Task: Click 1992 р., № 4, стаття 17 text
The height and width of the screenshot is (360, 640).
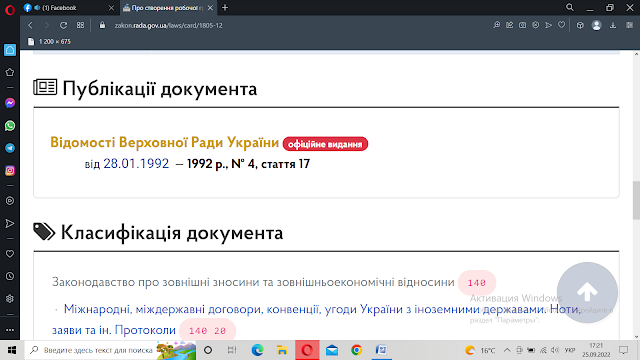Action: pos(249,164)
